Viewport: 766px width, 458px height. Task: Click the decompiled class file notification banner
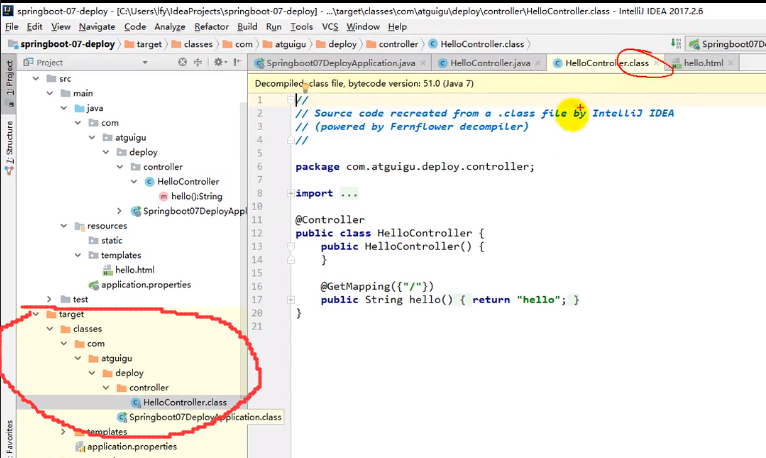coord(507,83)
